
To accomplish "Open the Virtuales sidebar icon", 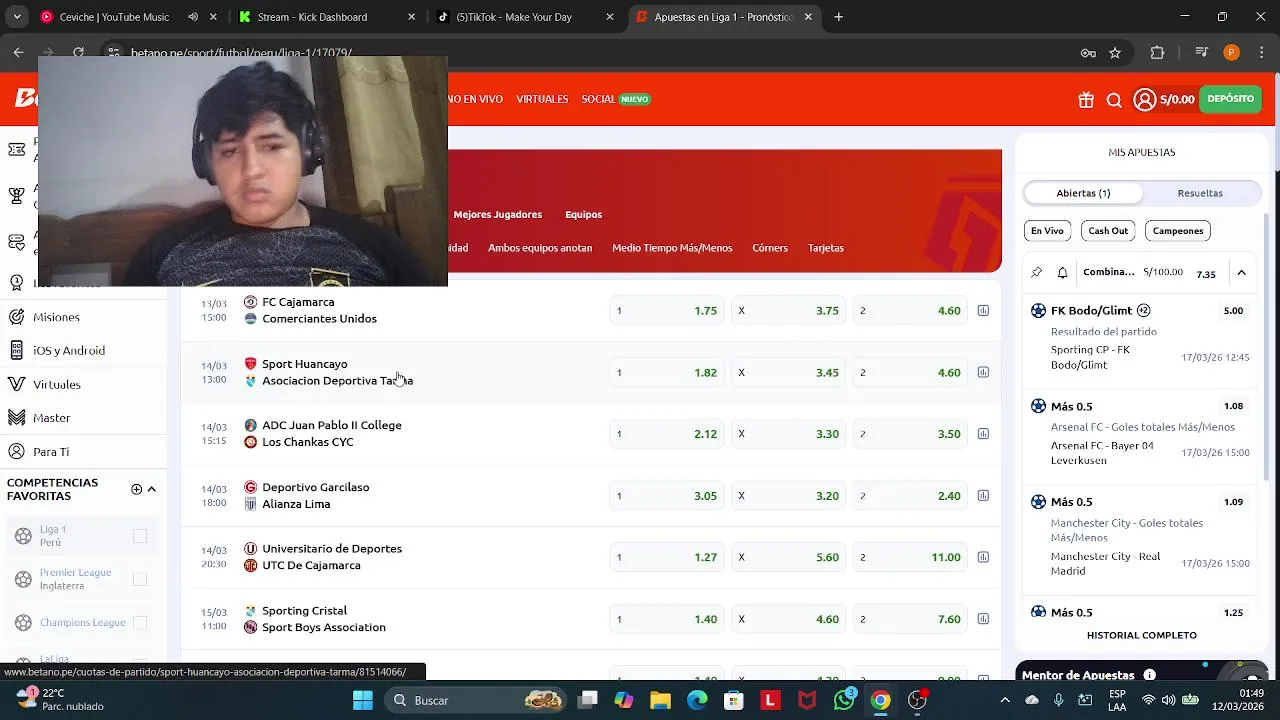I will (16, 384).
